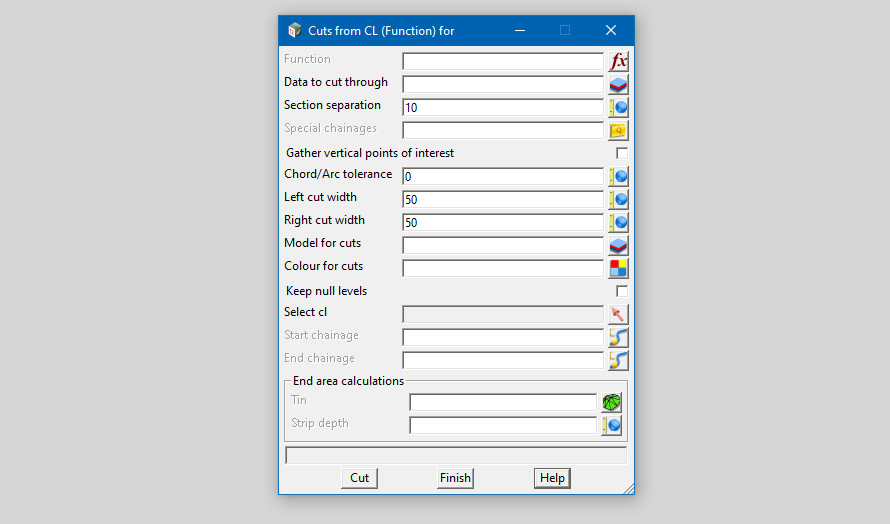Minimize the Cuts from CL panel
This screenshot has height=524, width=890.
point(520,30)
